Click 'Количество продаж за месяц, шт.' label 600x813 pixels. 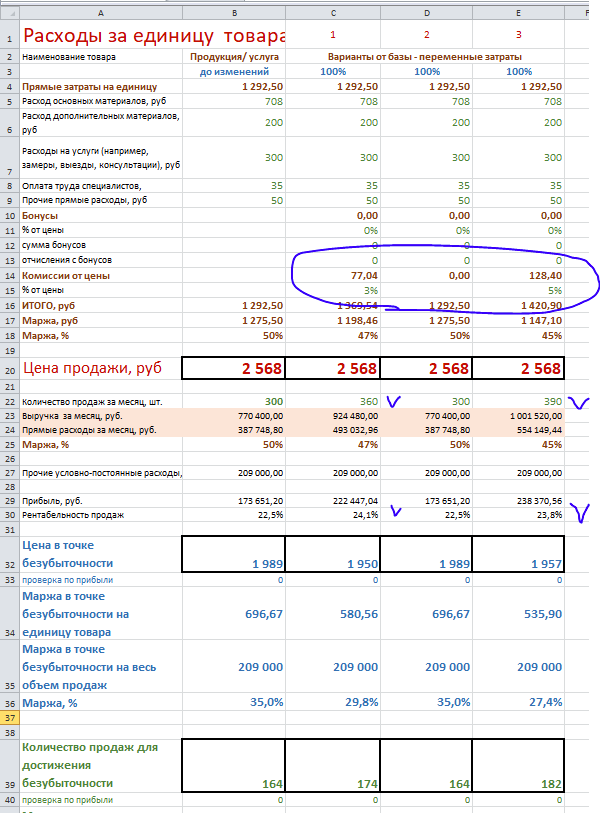(92, 402)
